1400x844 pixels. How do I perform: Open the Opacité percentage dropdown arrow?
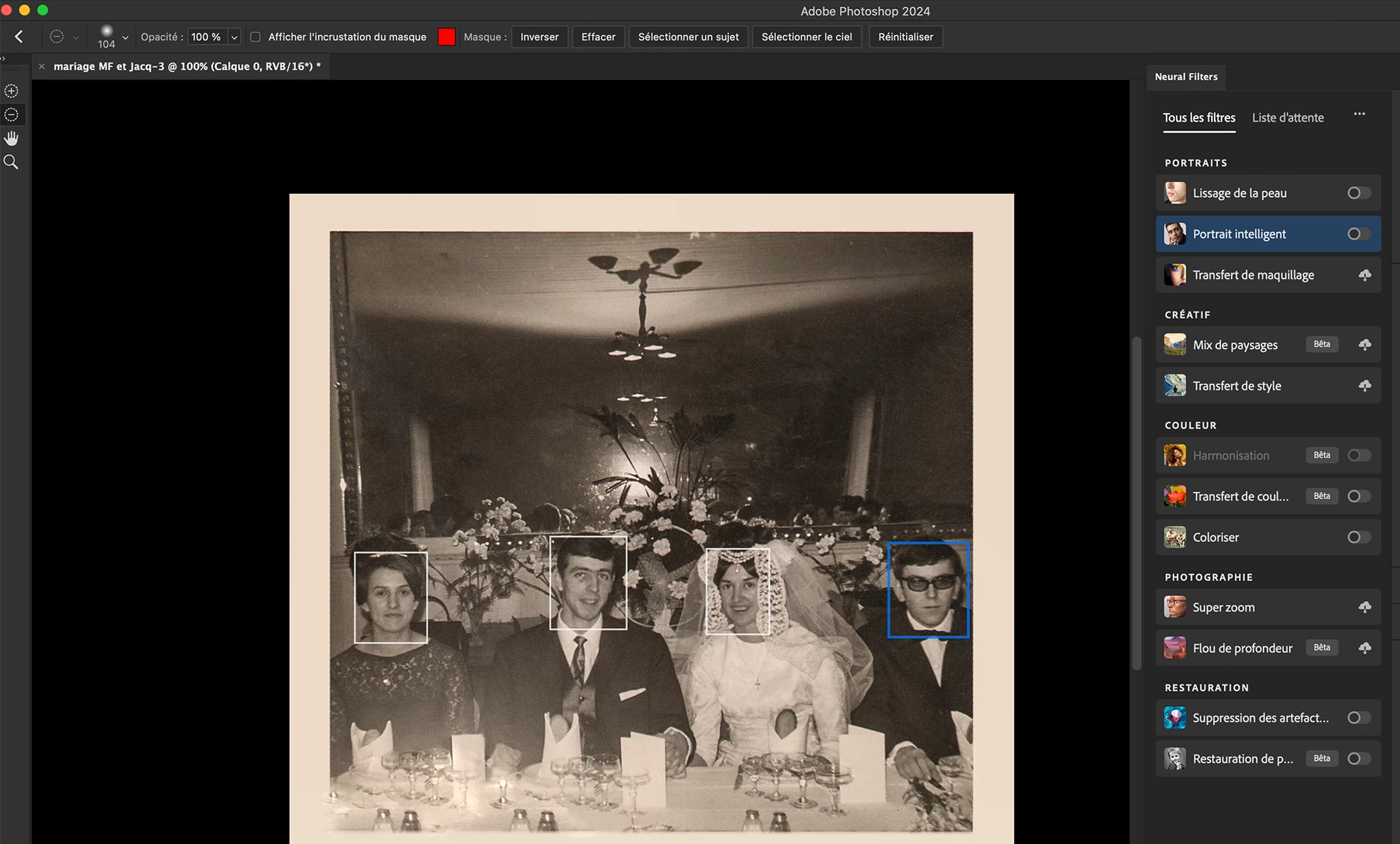tap(234, 37)
